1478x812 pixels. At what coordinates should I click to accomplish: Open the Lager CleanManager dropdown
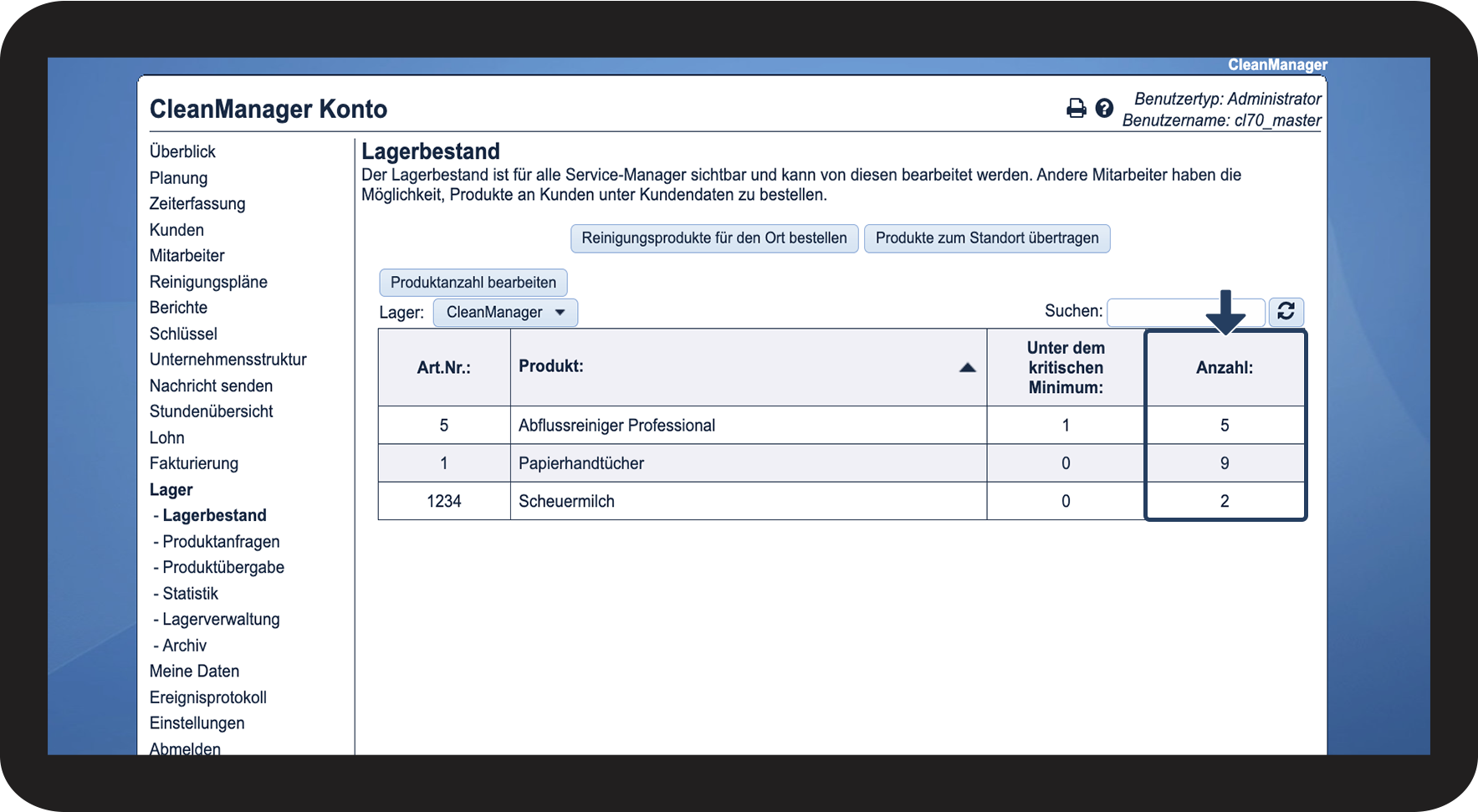click(x=505, y=312)
